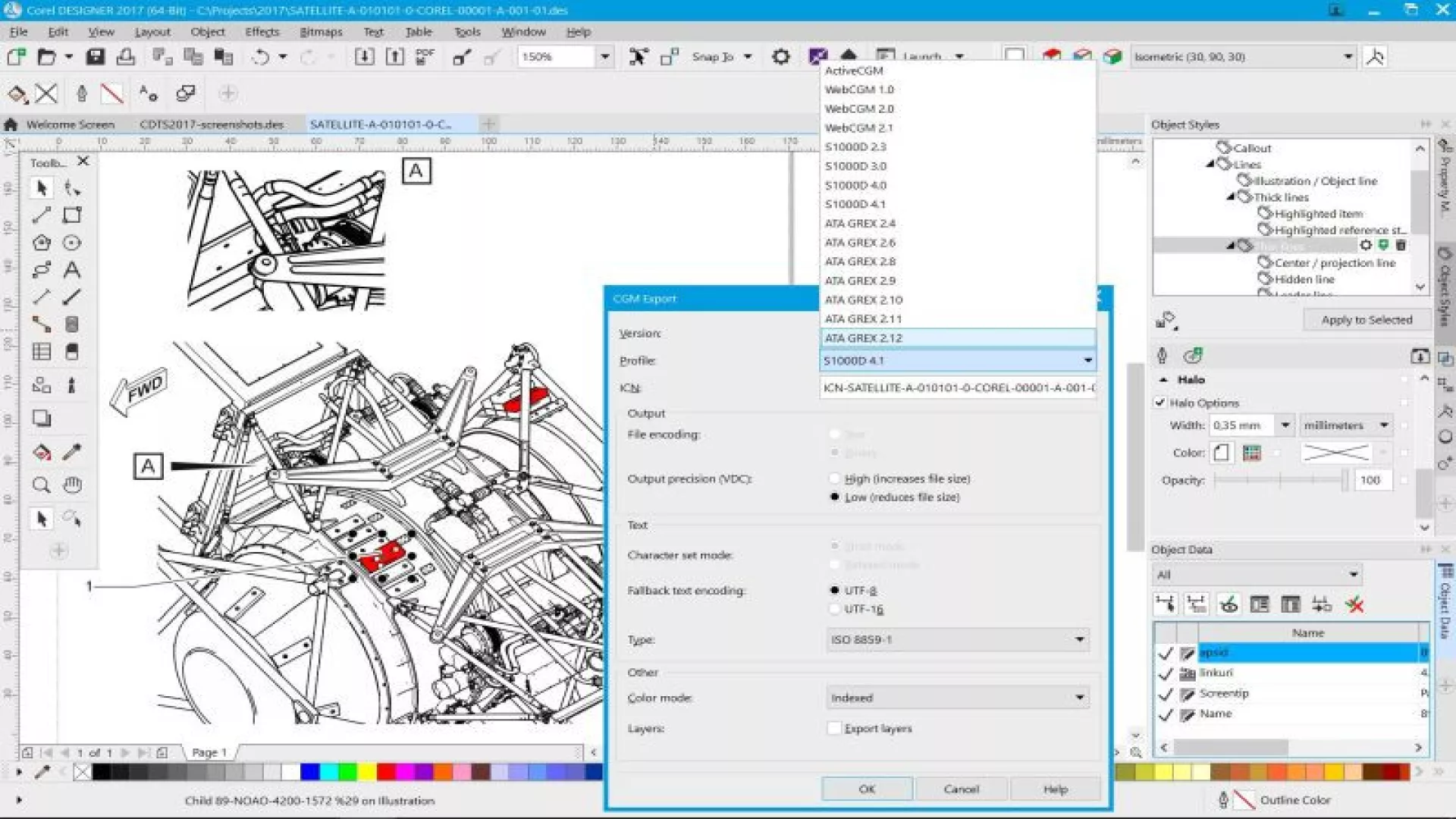Select the Zoom magnifier tool
The image size is (1456, 819).
coord(41,485)
